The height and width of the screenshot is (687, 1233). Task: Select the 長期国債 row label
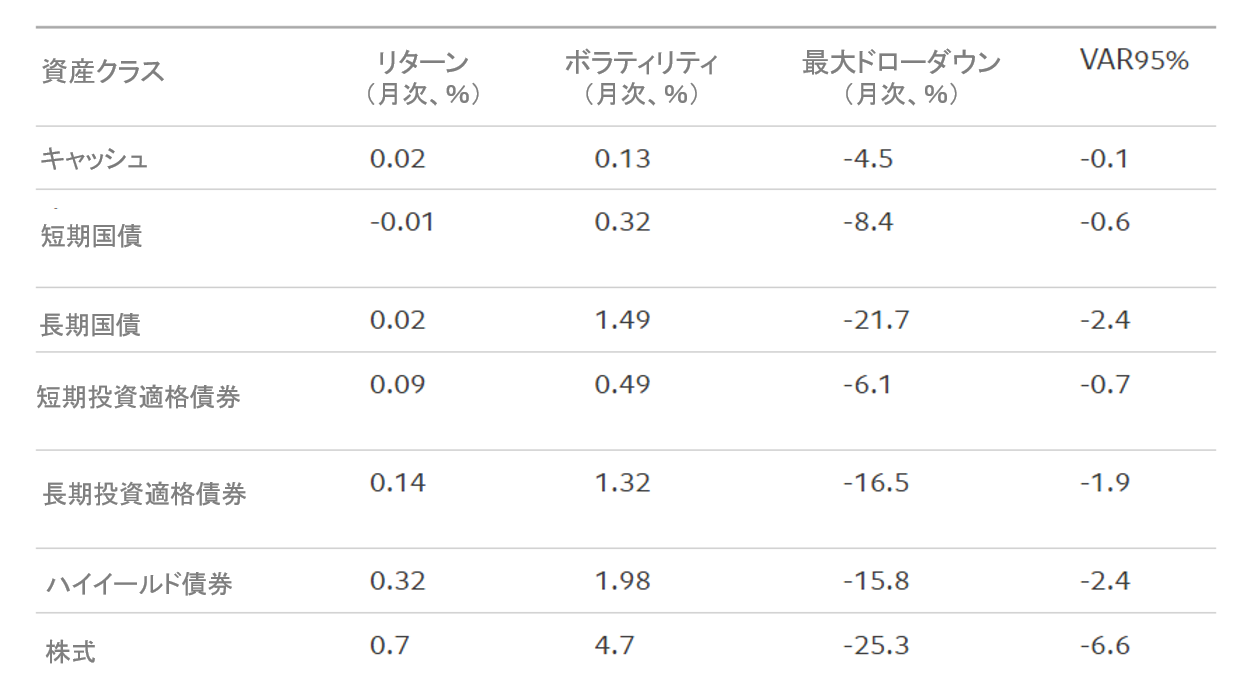(x=91, y=325)
